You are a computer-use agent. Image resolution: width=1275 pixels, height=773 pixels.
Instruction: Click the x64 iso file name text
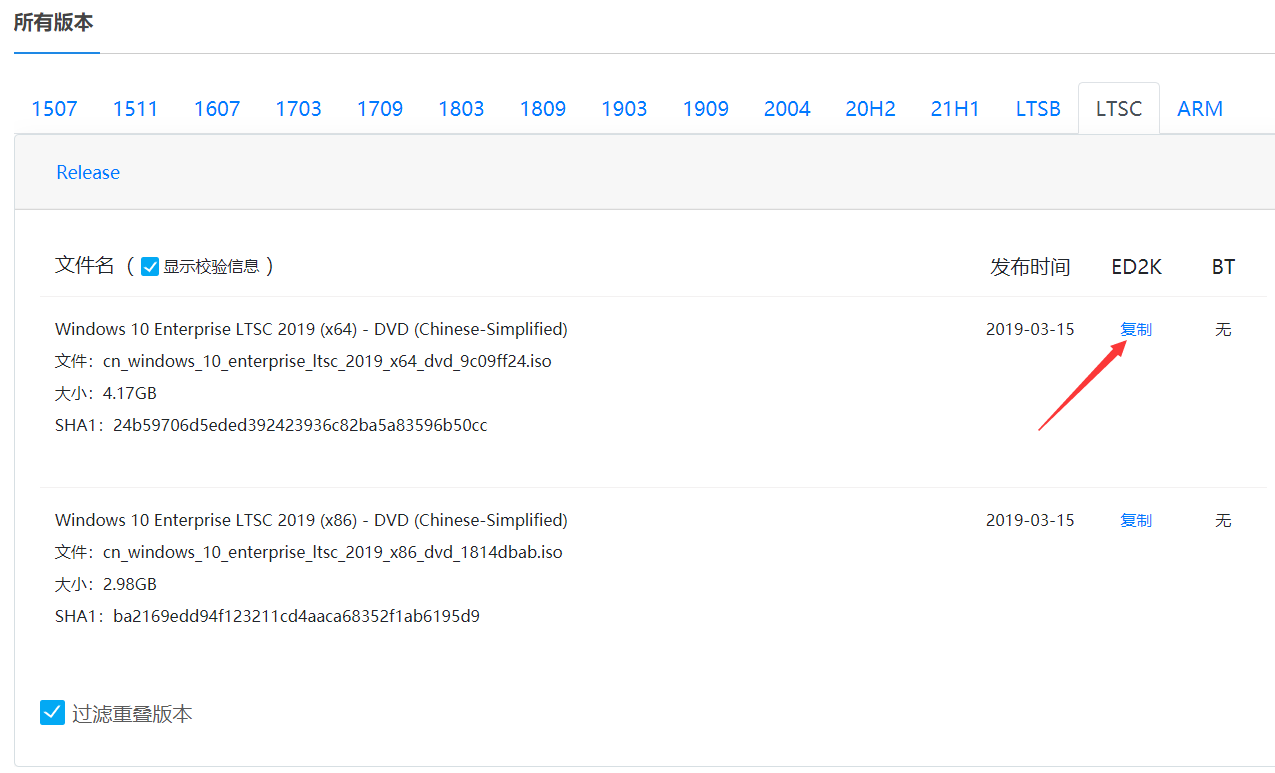pyautogui.click(x=327, y=361)
